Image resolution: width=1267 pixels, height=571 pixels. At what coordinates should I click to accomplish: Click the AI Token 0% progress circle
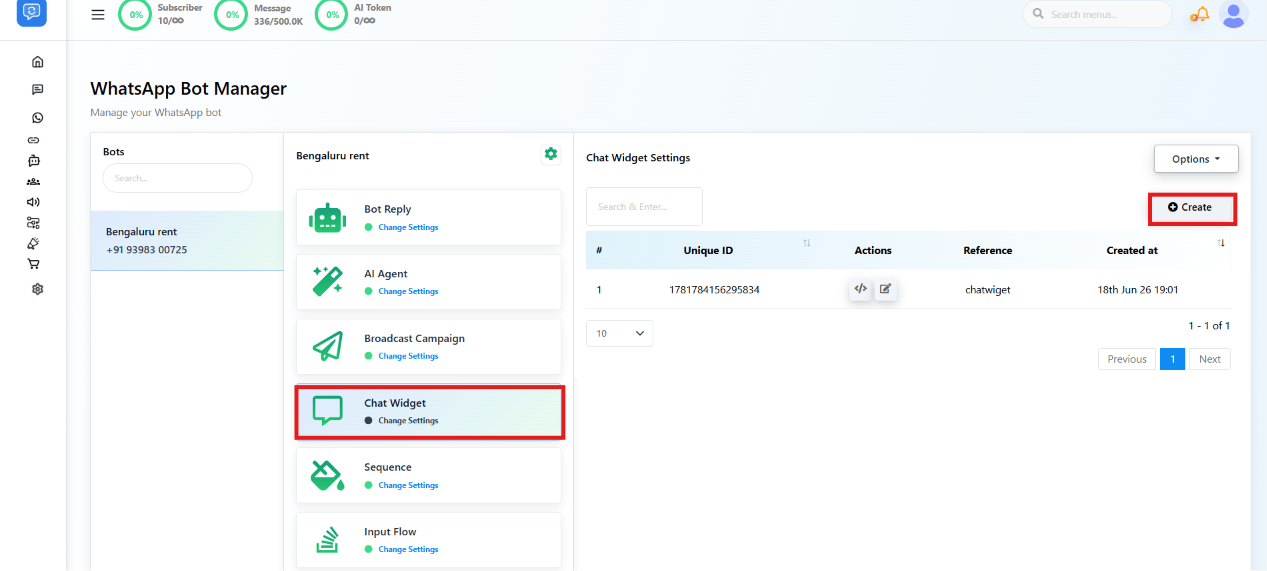tap(331, 14)
